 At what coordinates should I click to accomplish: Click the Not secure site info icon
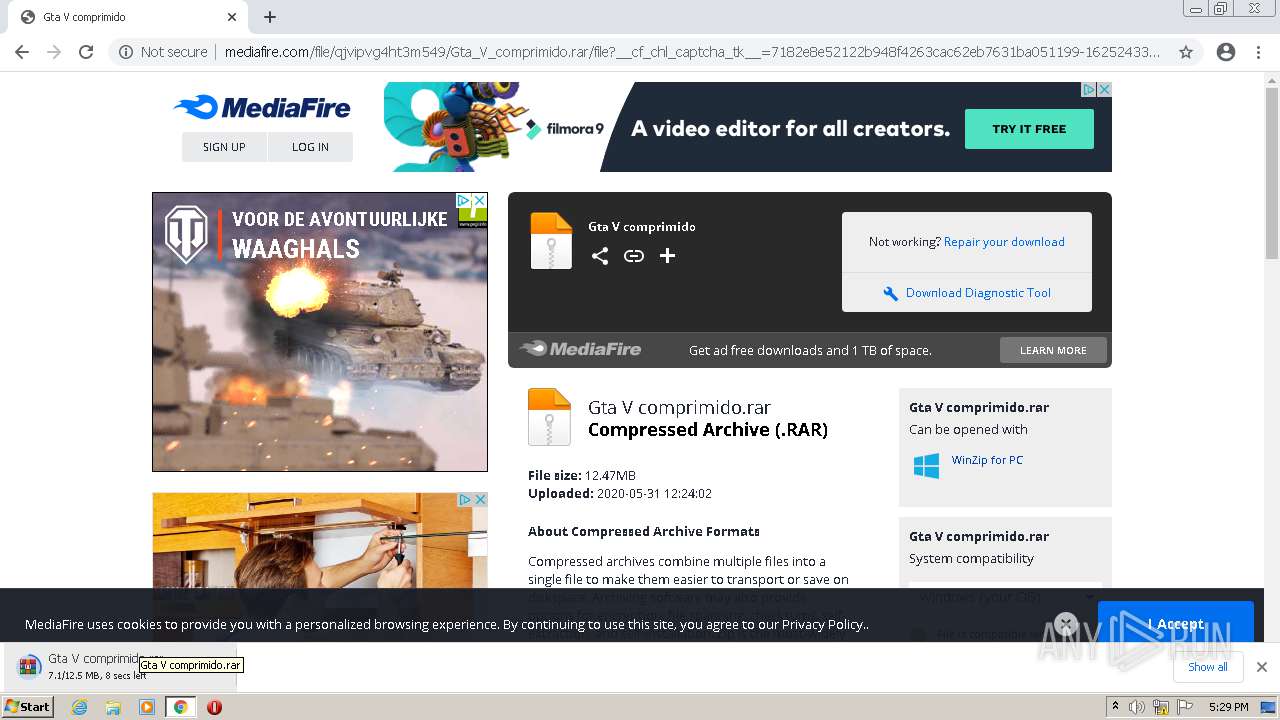[126, 52]
